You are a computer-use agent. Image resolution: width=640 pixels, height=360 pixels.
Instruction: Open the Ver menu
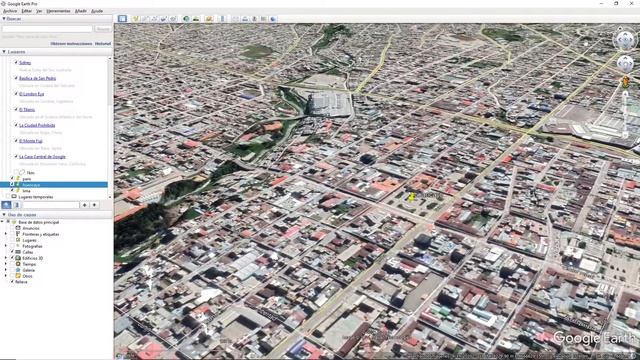39,11
